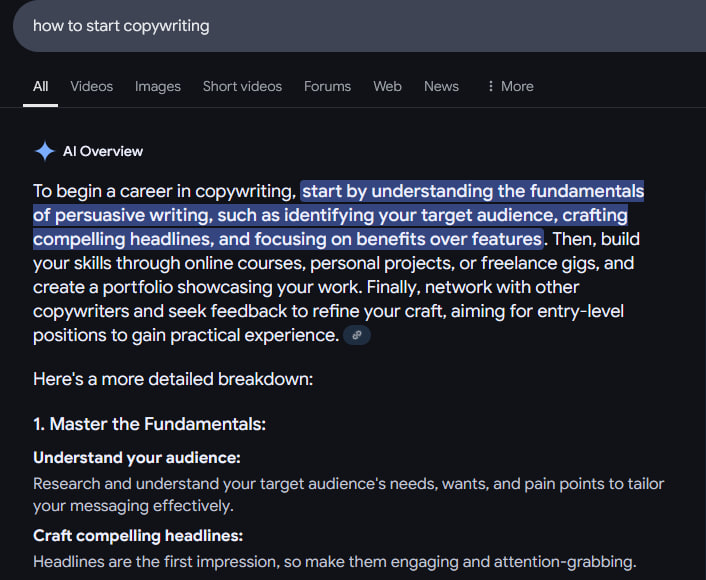Select the All results tab
706x580 pixels.
[40, 86]
